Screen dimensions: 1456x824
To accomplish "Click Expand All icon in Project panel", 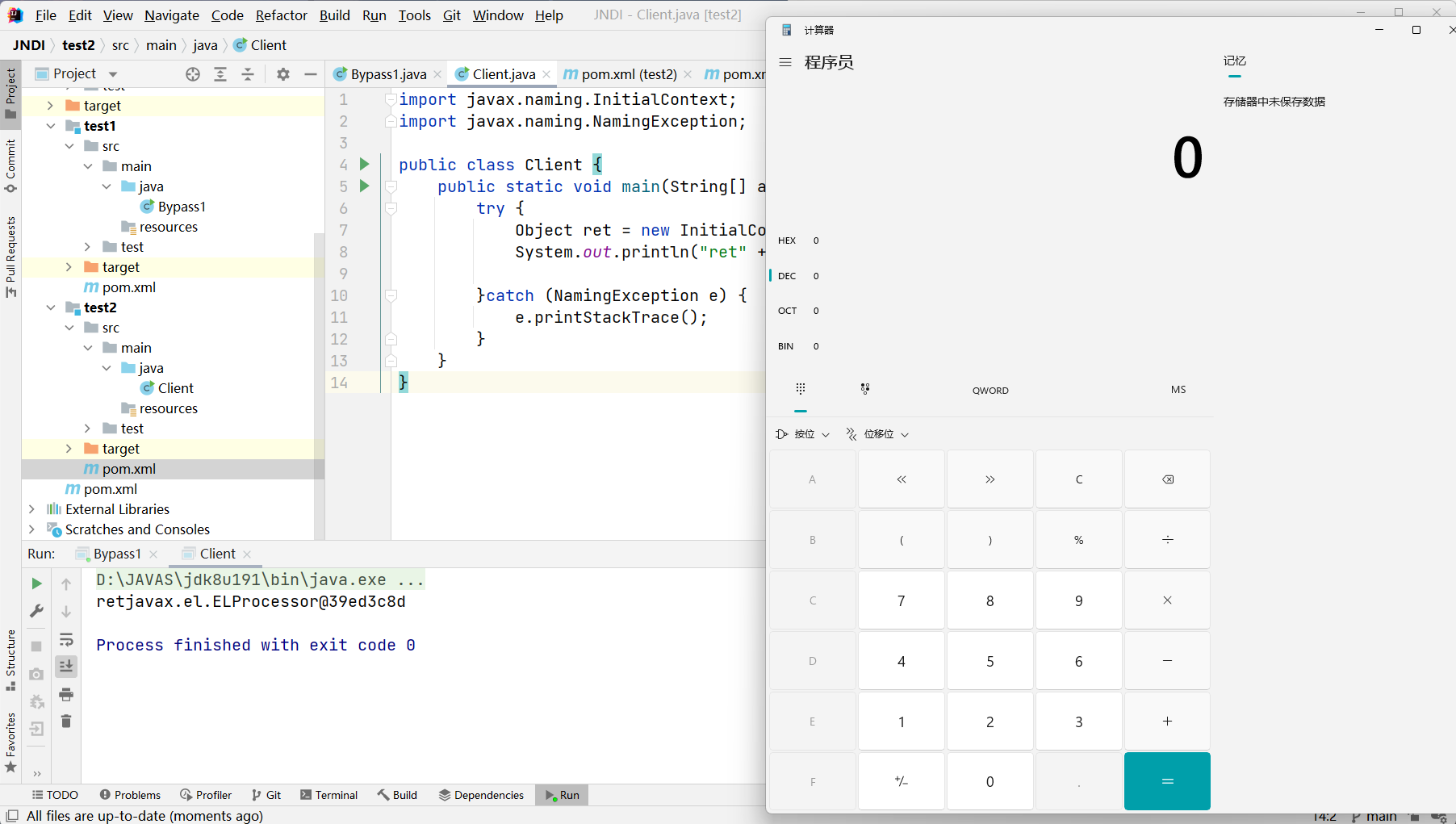I will [x=220, y=74].
